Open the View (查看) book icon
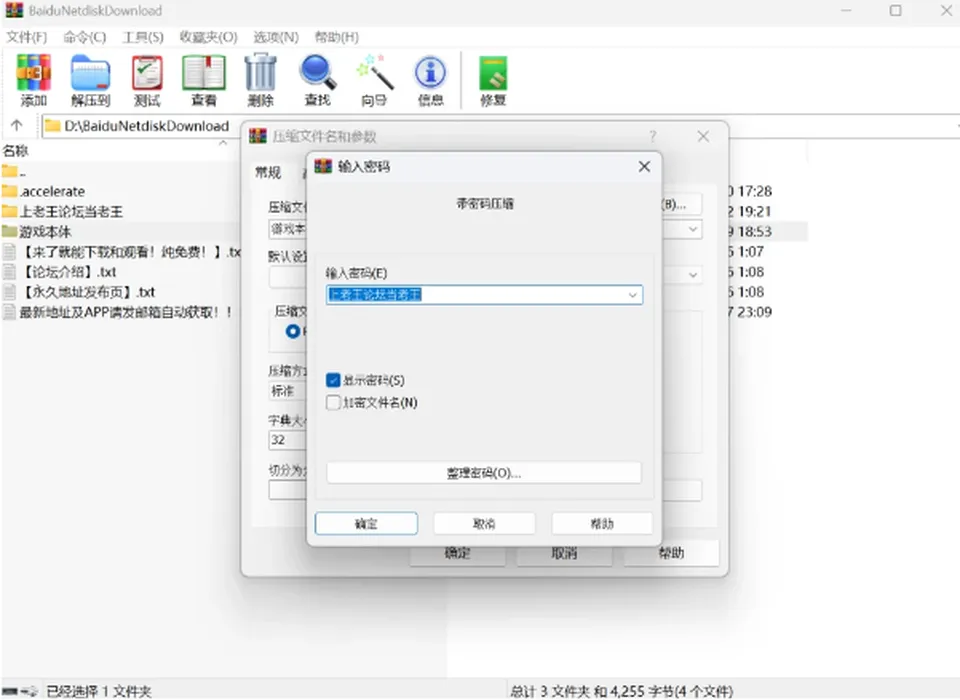Viewport: 960px width, 700px height. [204, 73]
